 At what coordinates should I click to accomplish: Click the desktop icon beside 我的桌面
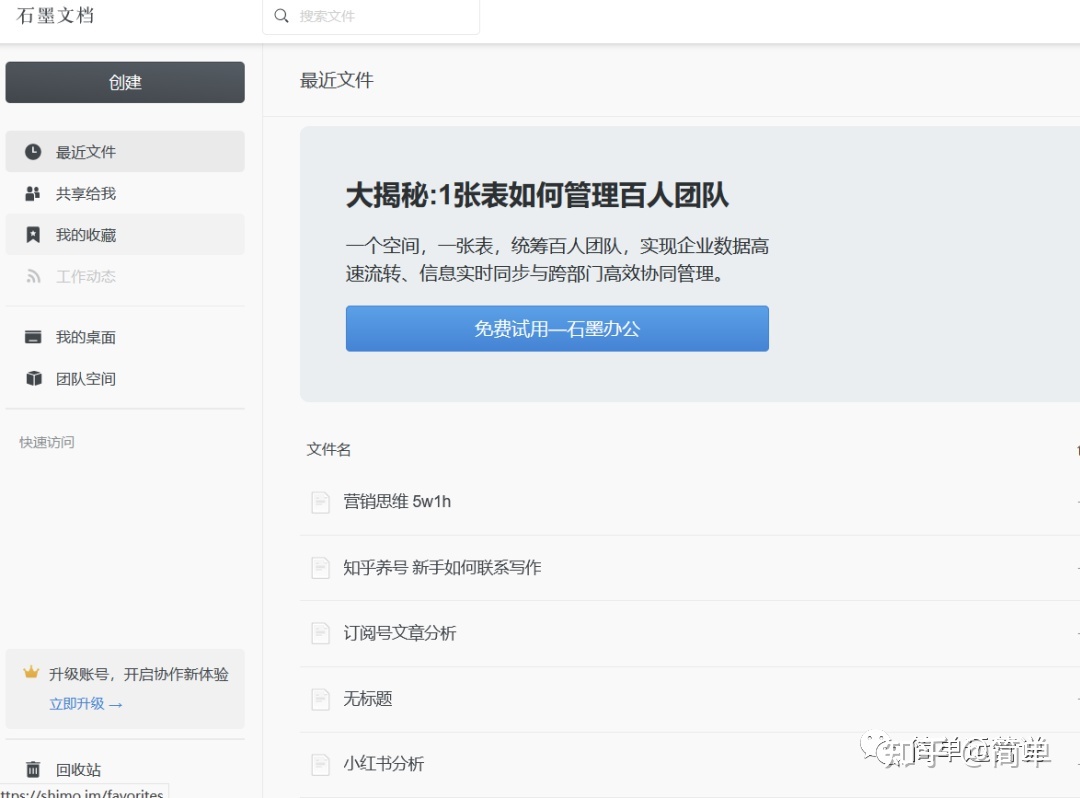tap(33, 337)
